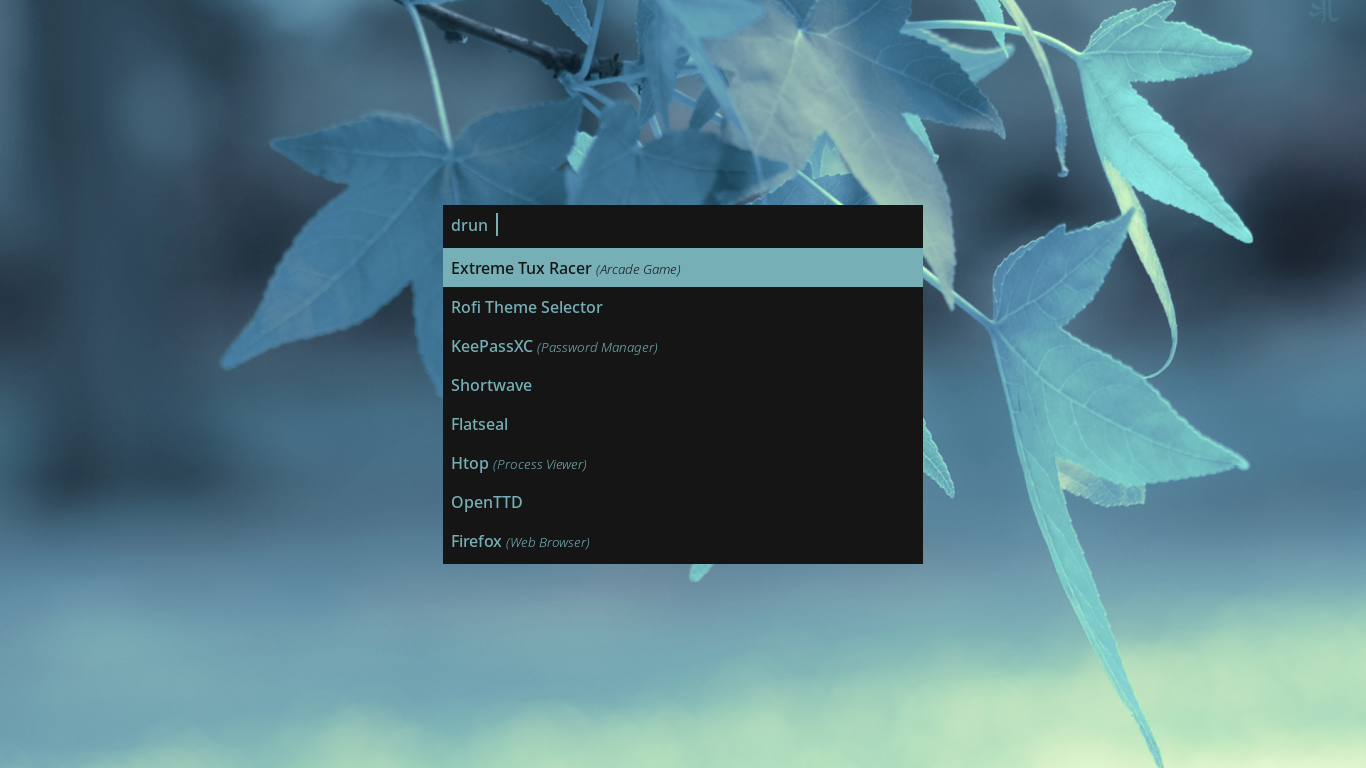1366x768 pixels.
Task: Launch the highlighted Extreme Tux Racer entry
Action: point(521,268)
